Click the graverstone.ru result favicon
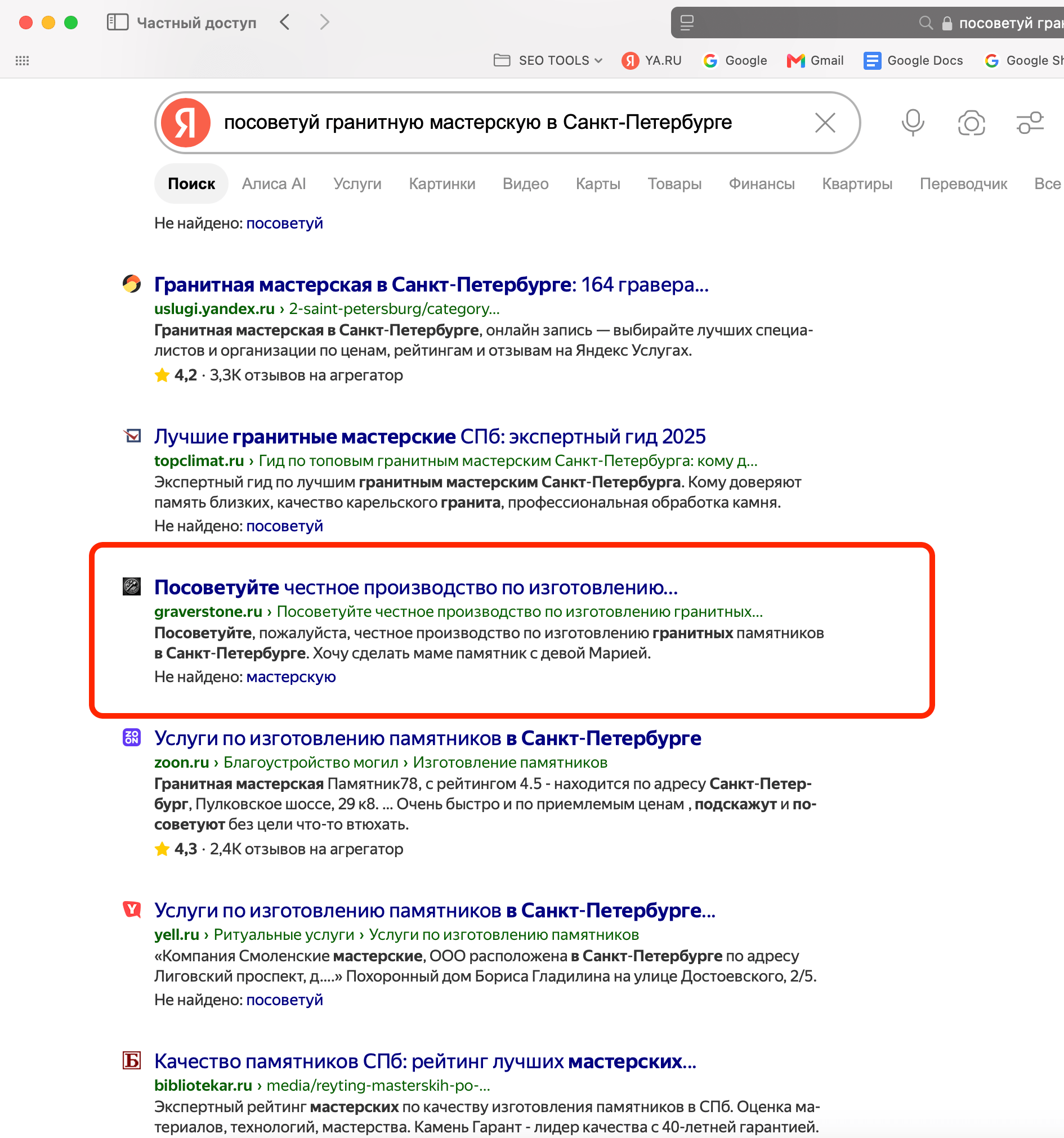Viewport: 1064px width, 1138px height. click(x=132, y=586)
